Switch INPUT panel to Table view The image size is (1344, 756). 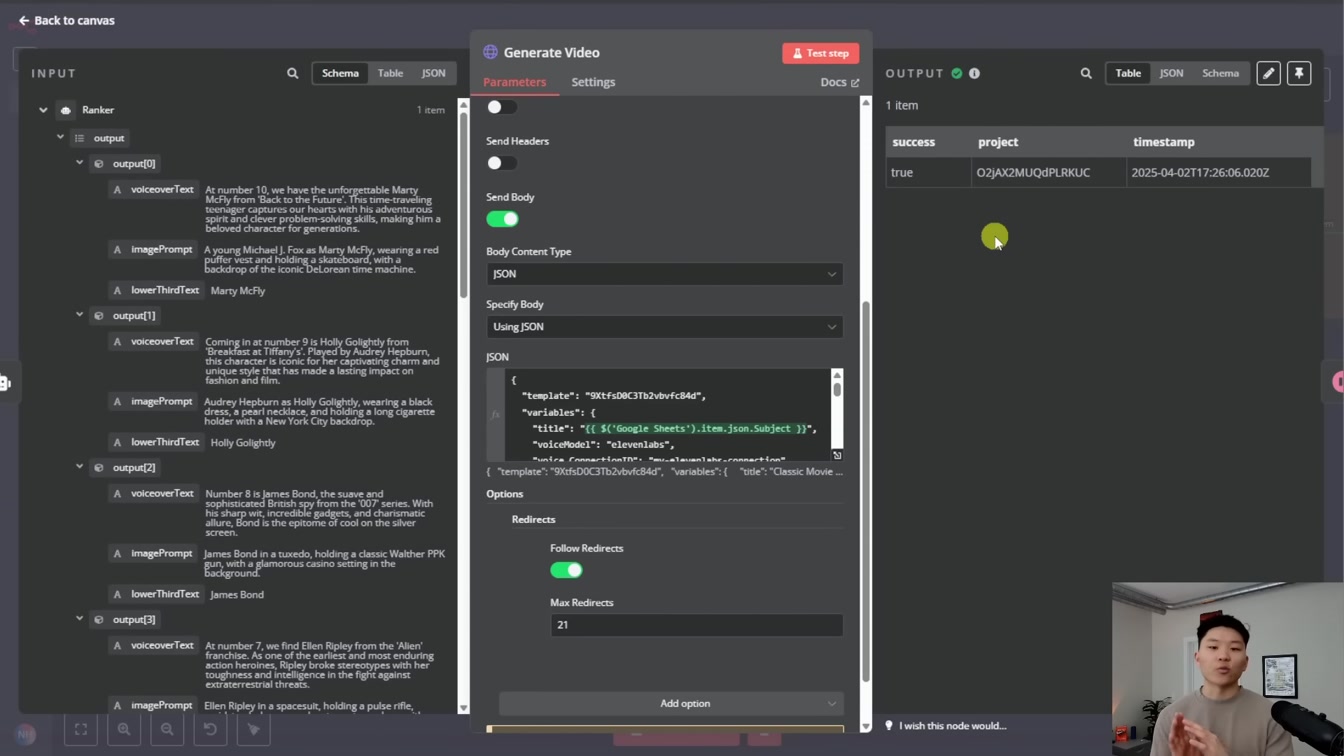click(390, 73)
